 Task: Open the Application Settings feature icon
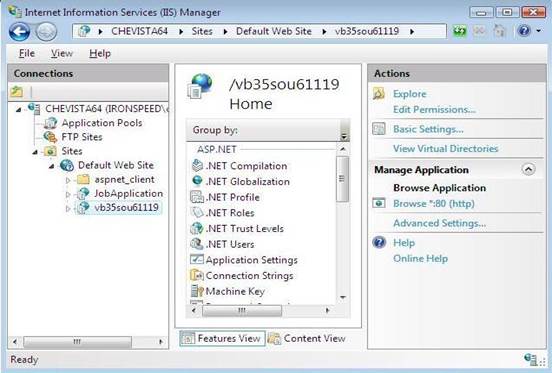pyautogui.click(x=197, y=259)
